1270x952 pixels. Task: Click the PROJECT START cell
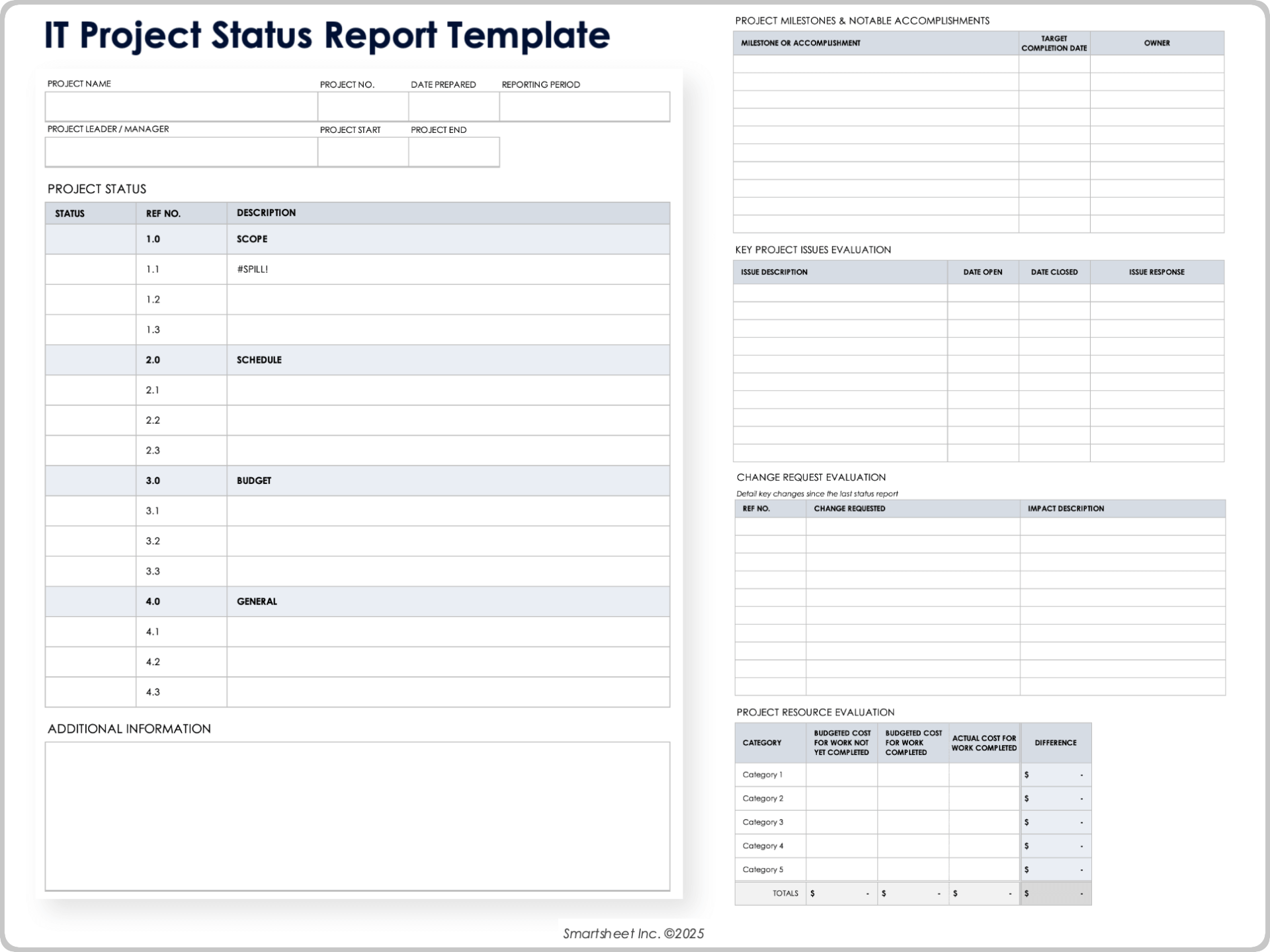362,152
